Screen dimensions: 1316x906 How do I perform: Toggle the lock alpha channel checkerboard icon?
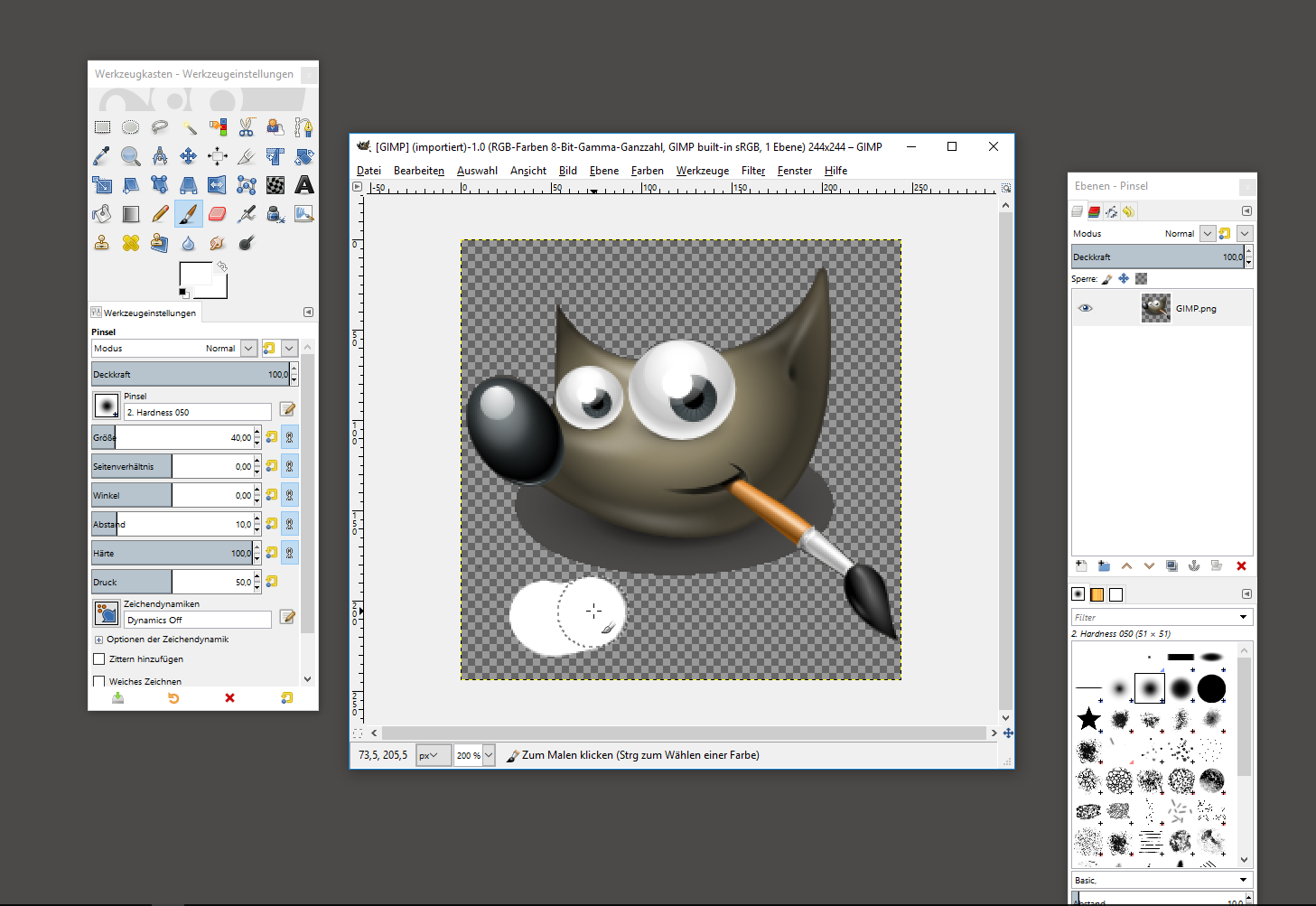click(x=1141, y=279)
